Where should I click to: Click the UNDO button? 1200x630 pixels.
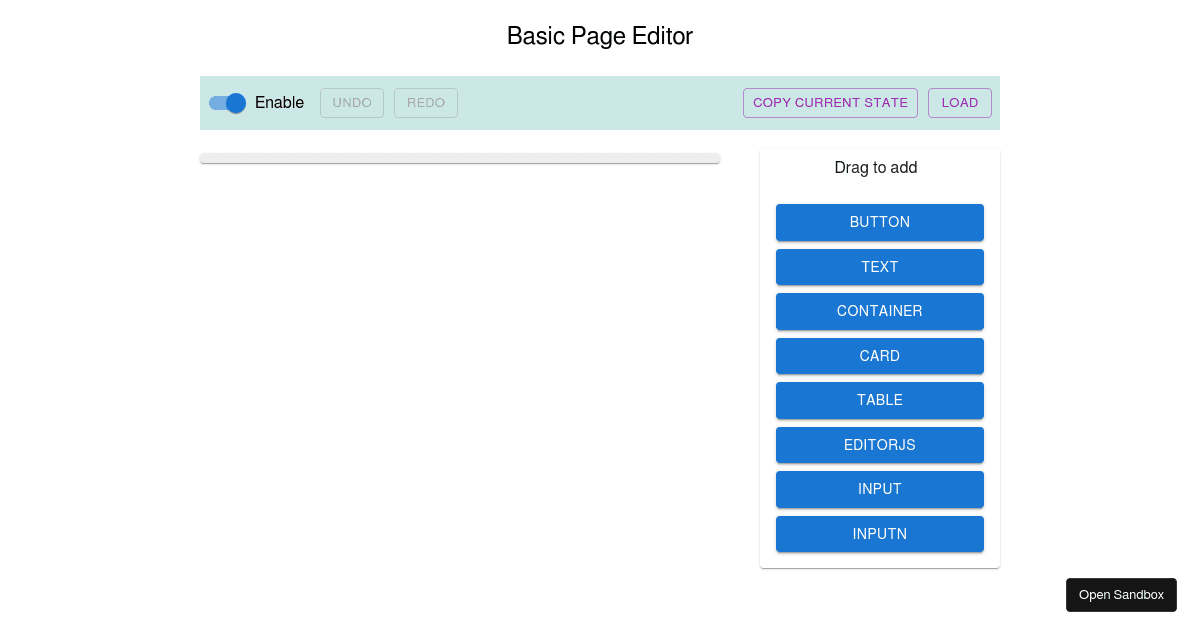coord(351,102)
